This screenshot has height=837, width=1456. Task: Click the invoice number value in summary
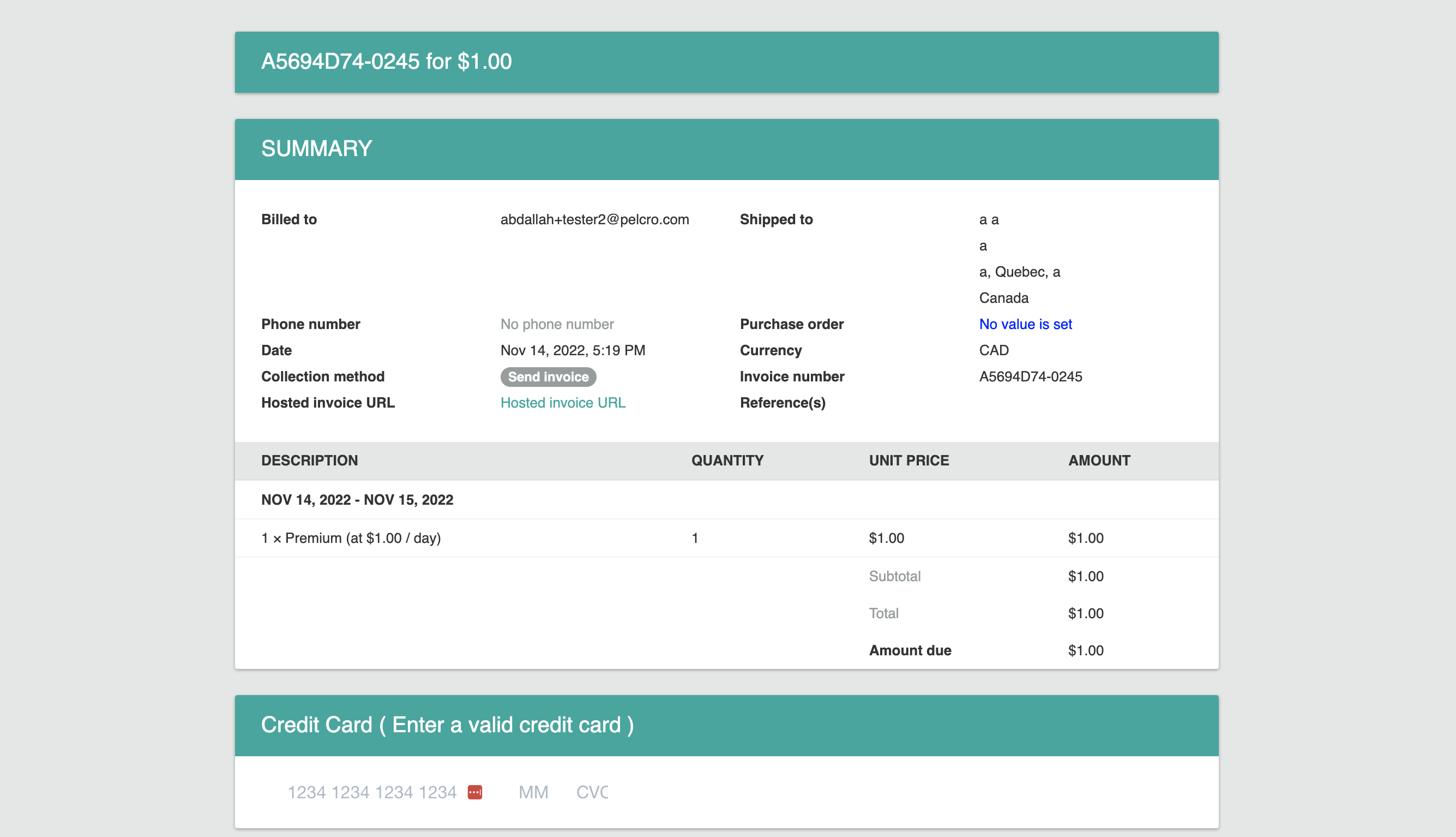coord(1031,376)
